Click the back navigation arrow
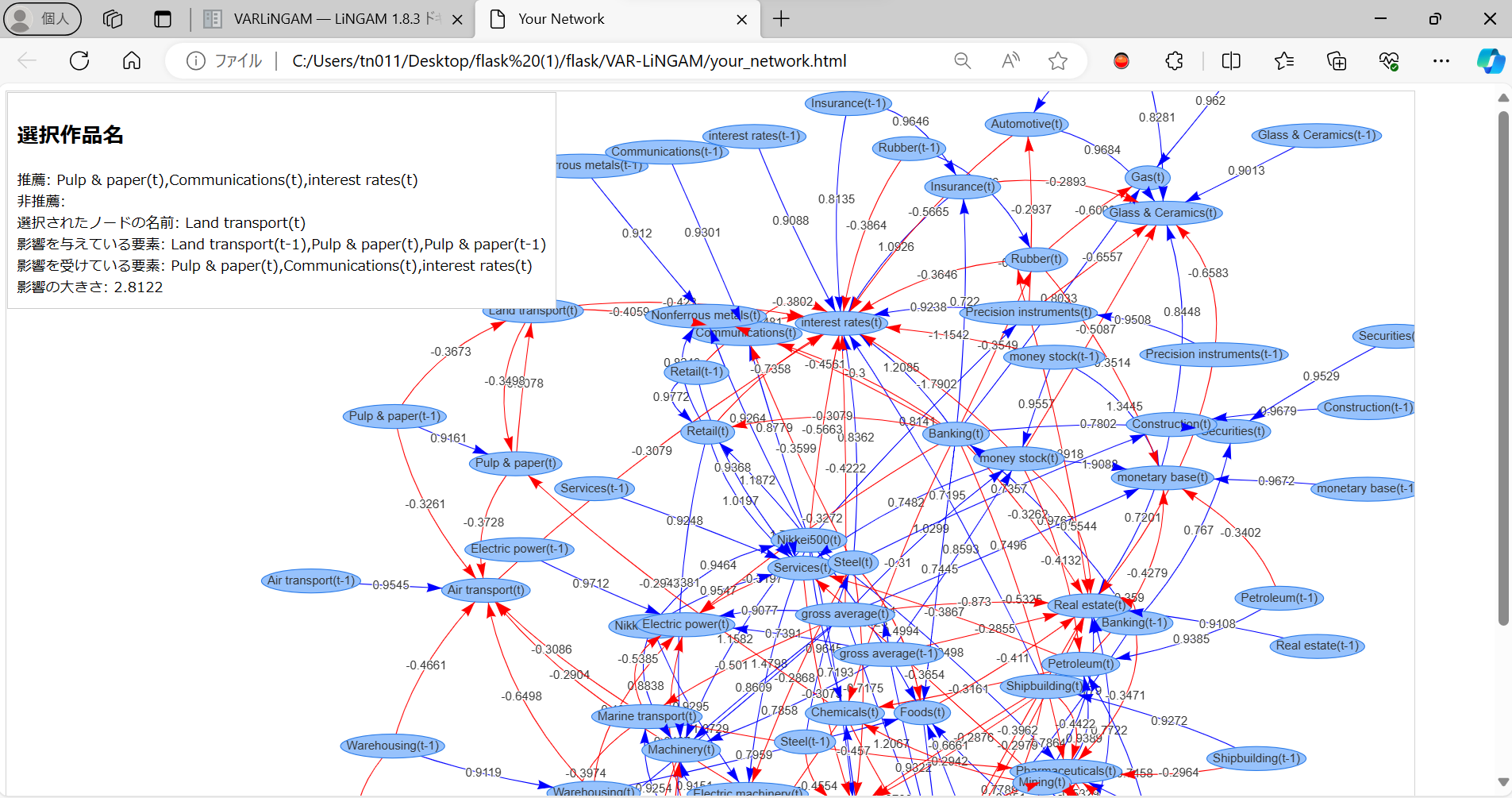Image resolution: width=1512 pixels, height=798 pixels. tap(26, 60)
